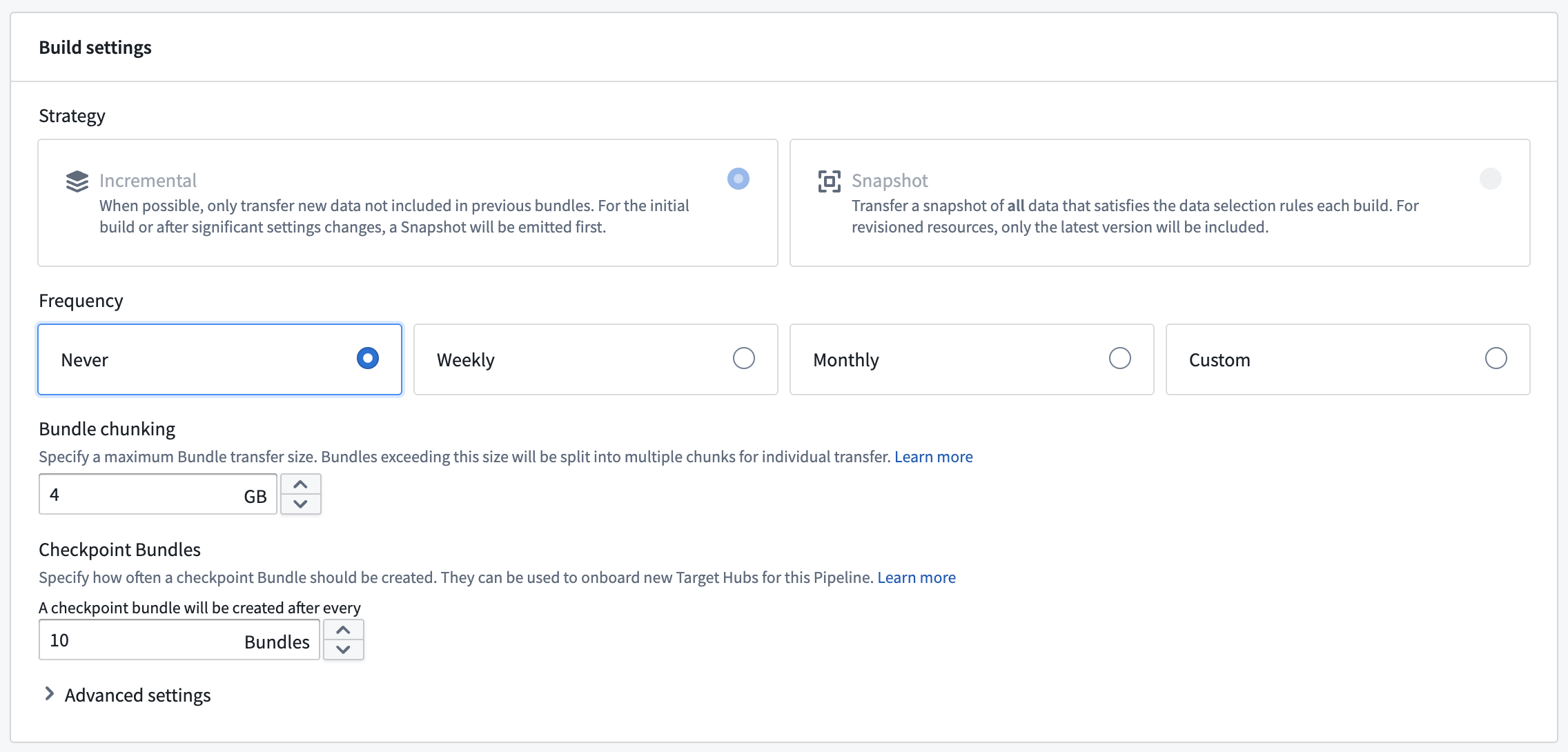
Task: Open Learn more link for Checkpoint Bundles
Action: (916, 577)
